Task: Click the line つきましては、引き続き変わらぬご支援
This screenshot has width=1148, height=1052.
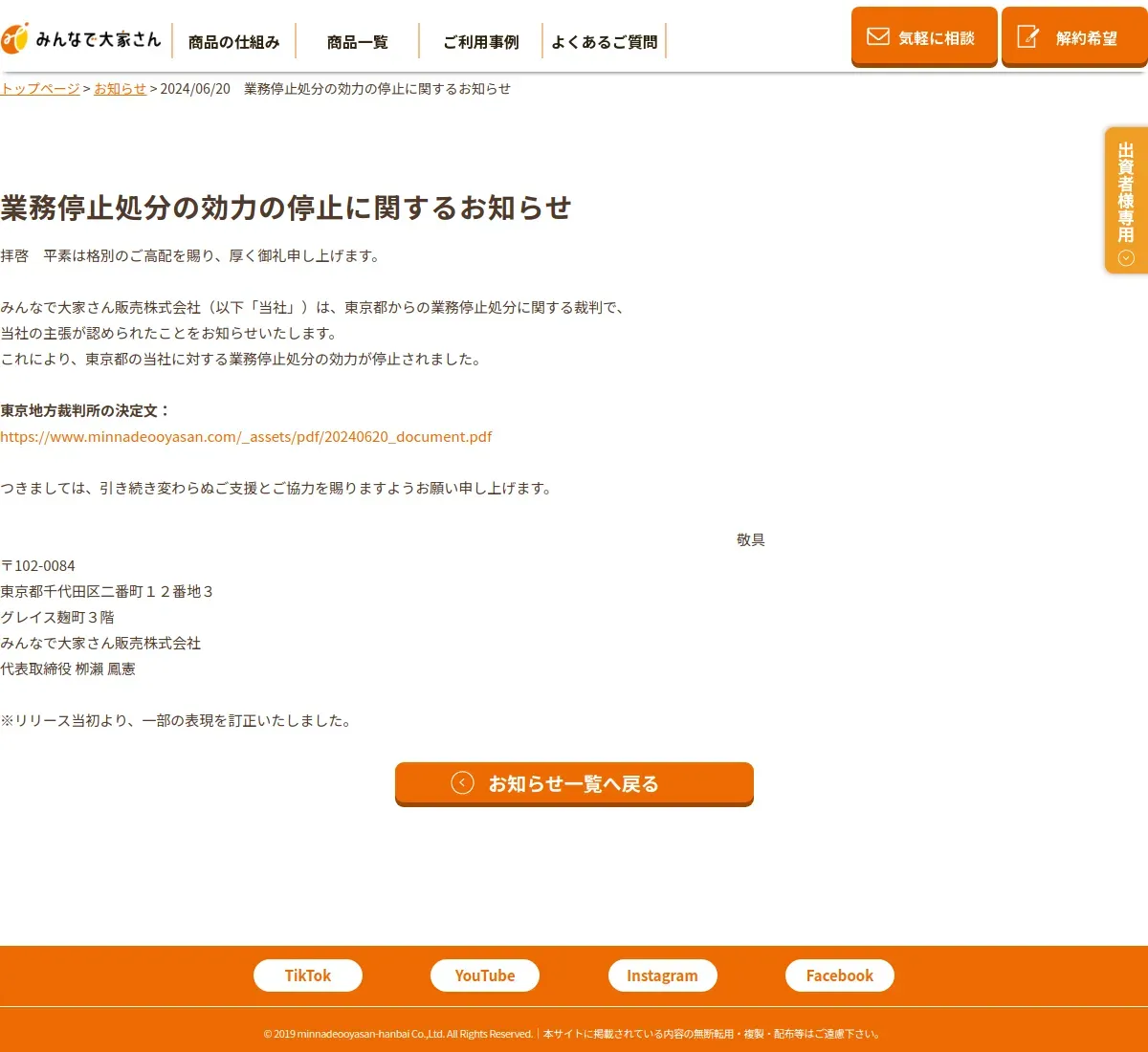Action: [x=277, y=488]
